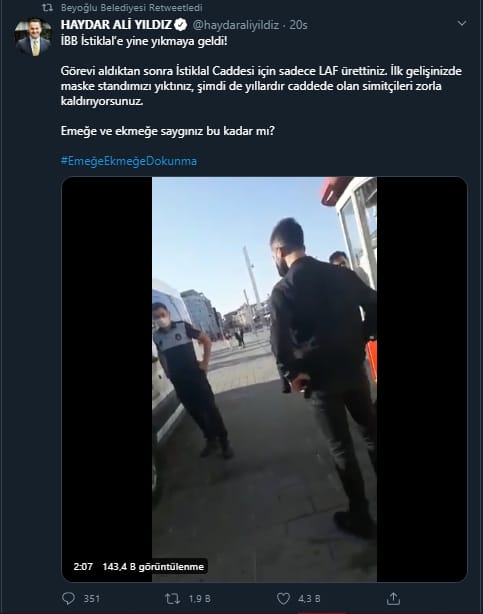Click the 4,3 B likes count

pyautogui.click(x=309, y=599)
